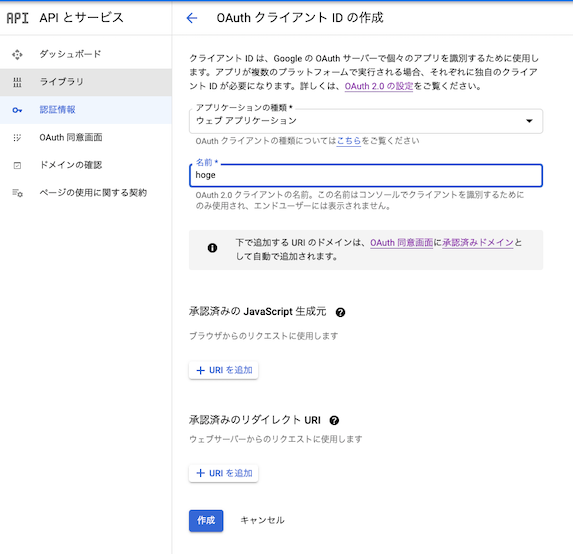Click the dashboard icon in sidebar
The width and height of the screenshot is (573, 554).
17,55
